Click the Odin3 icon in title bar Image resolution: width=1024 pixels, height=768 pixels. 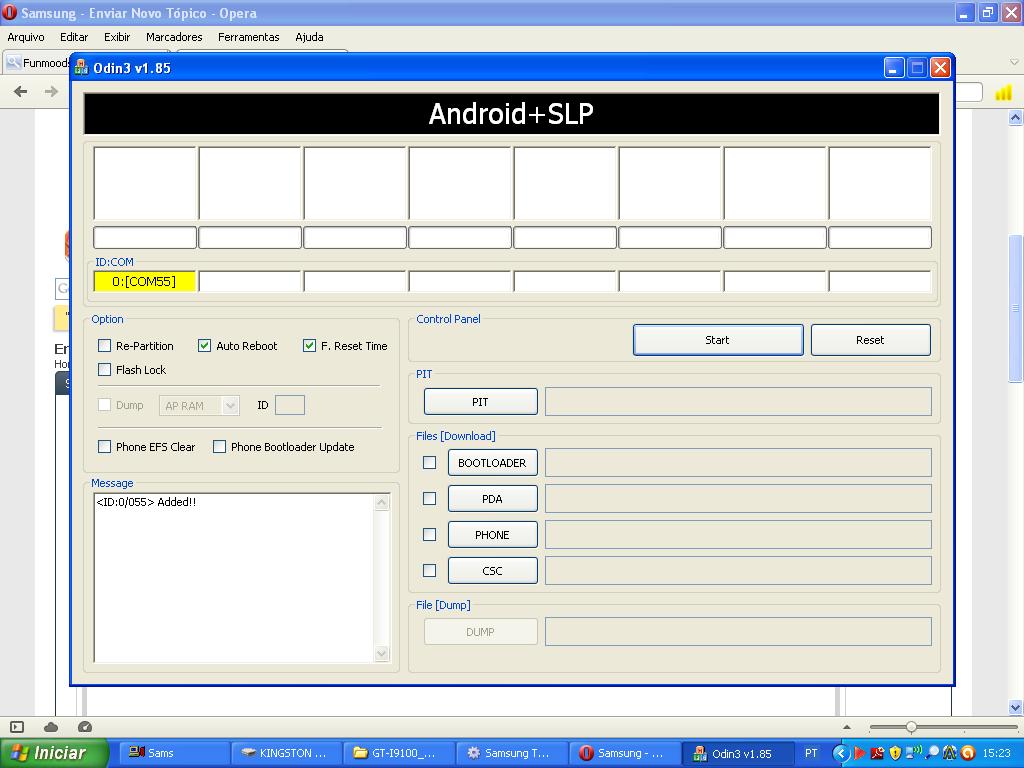coord(82,67)
